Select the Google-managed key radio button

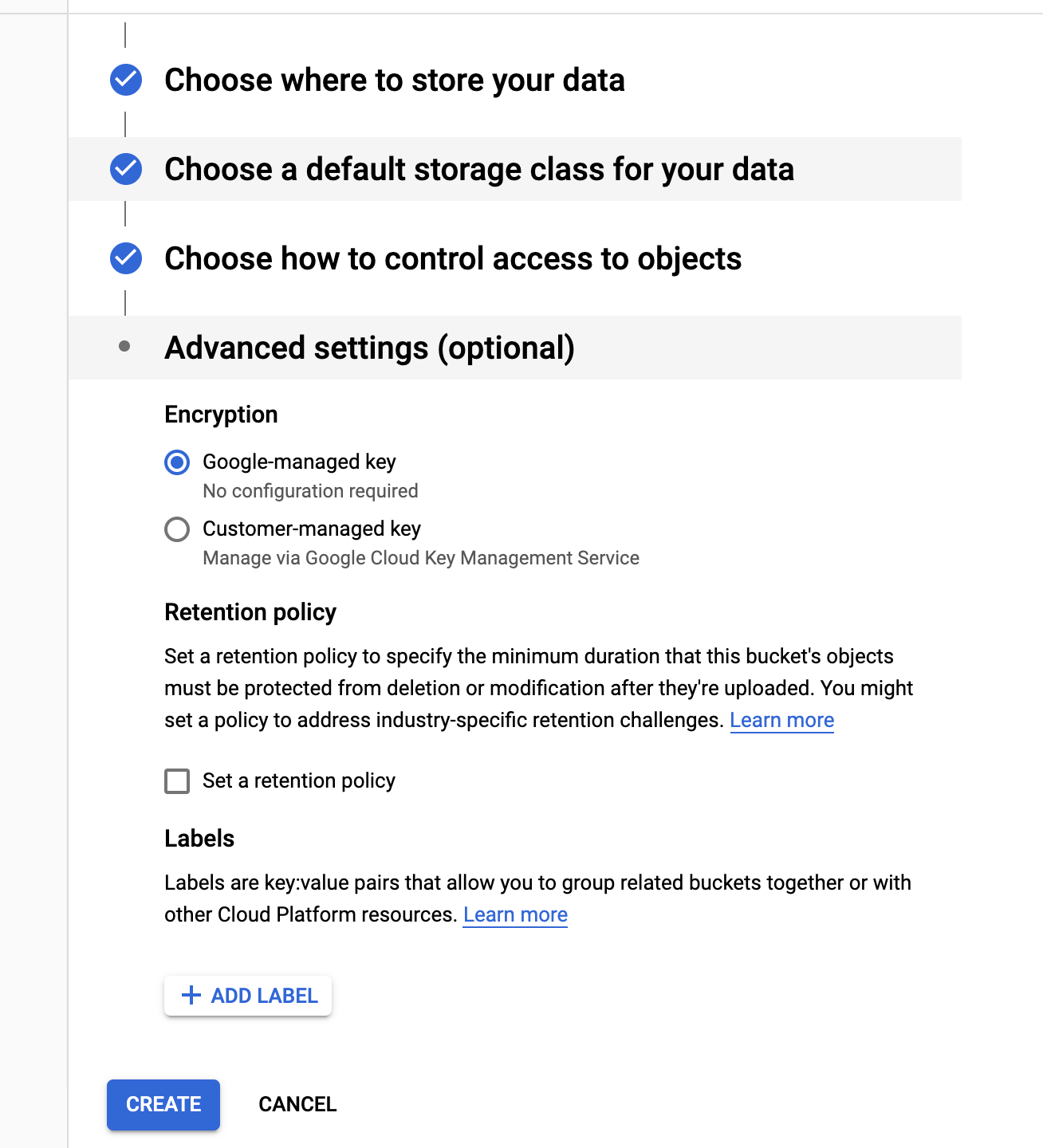(177, 462)
